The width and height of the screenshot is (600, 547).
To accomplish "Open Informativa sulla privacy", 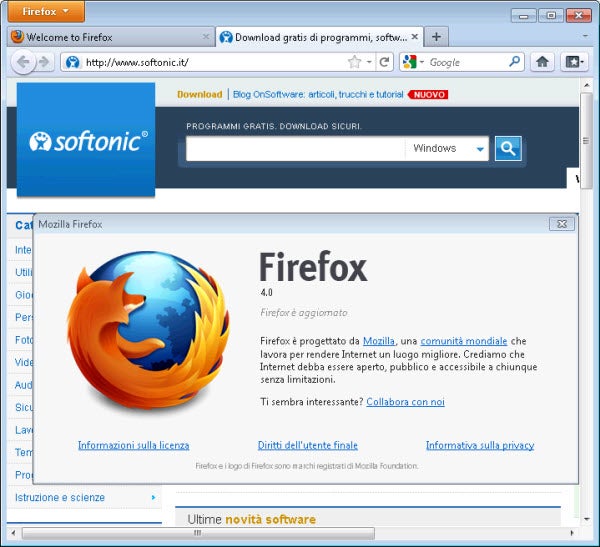I will coord(480,445).
